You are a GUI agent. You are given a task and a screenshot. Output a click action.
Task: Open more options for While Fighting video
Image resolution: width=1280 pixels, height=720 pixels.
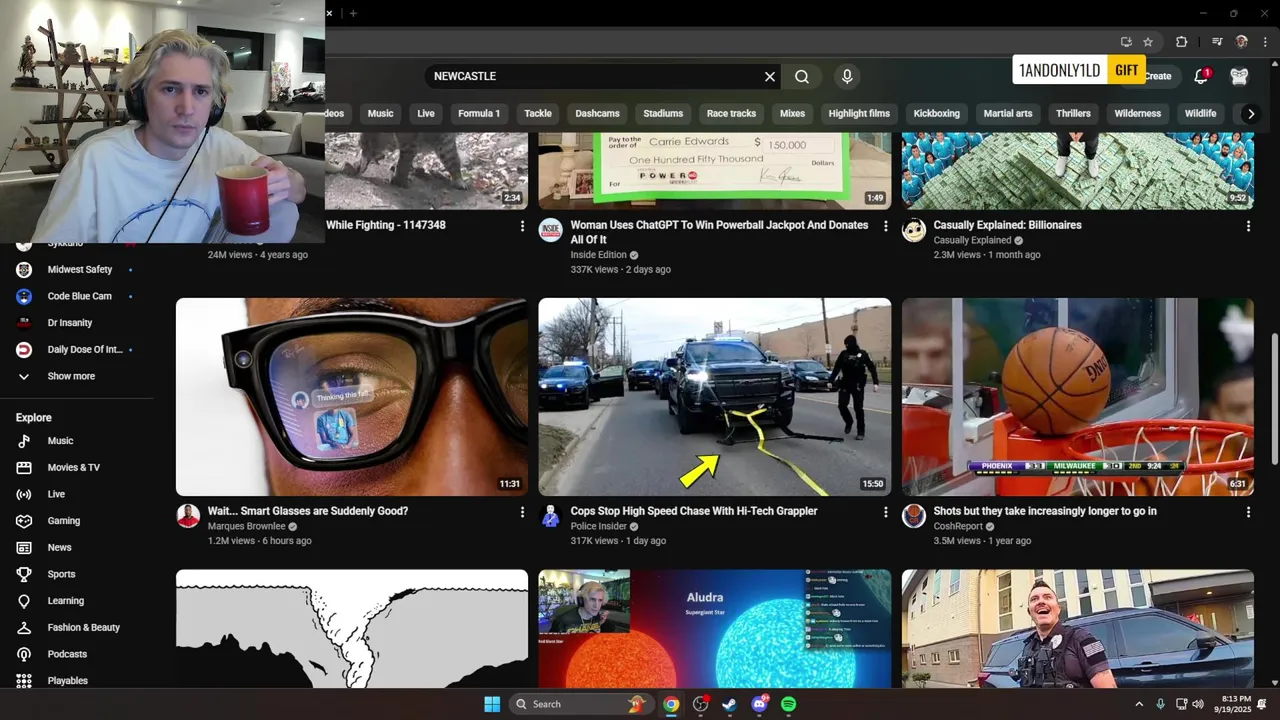pyautogui.click(x=522, y=226)
